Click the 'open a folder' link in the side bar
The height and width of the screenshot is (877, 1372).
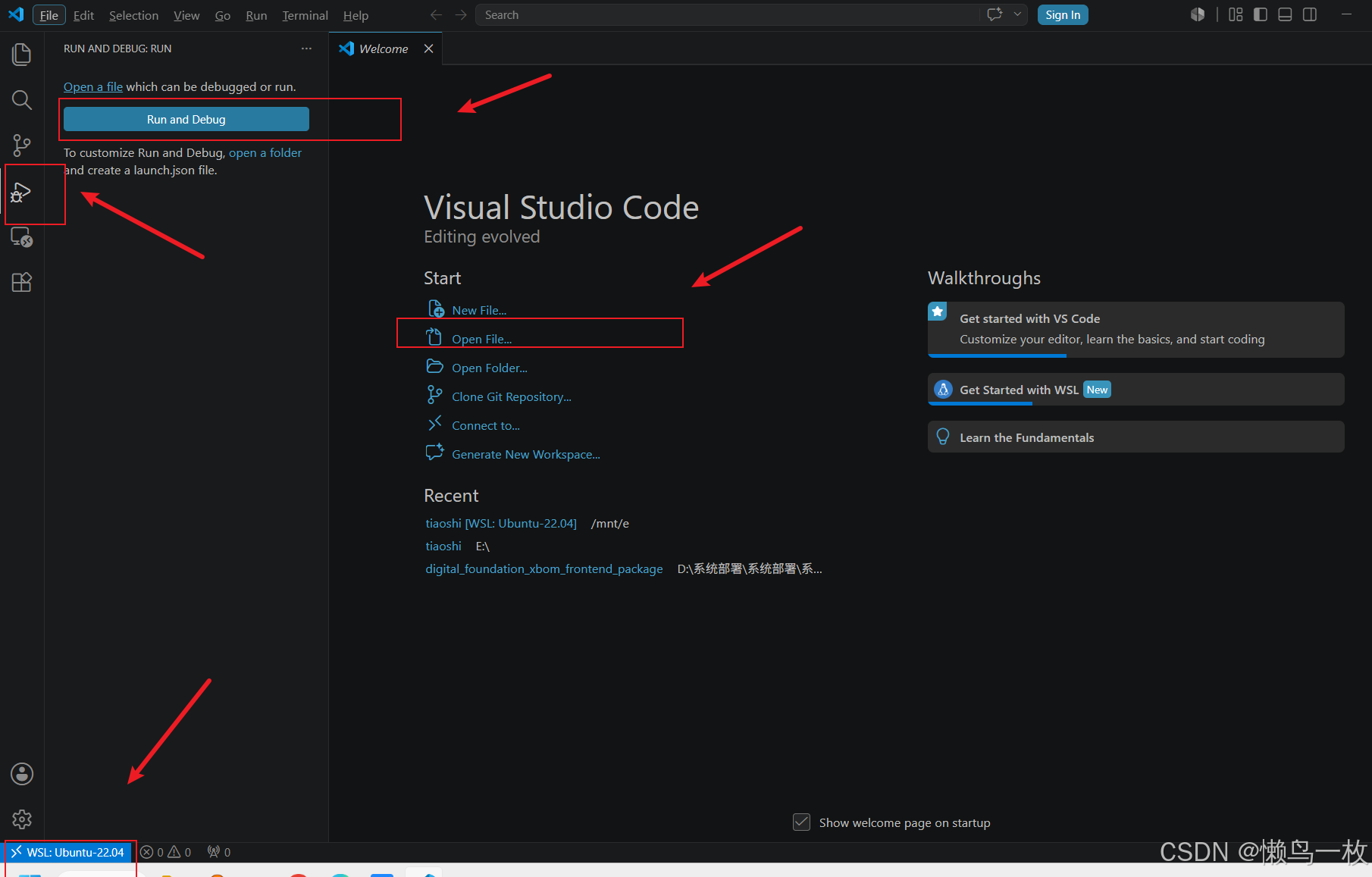(265, 152)
